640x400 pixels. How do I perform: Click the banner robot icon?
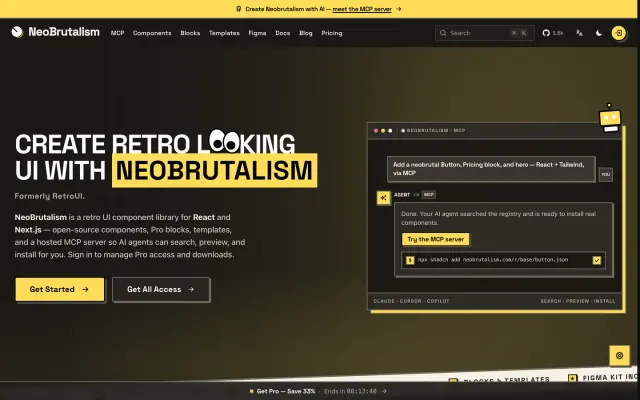click(239, 9)
